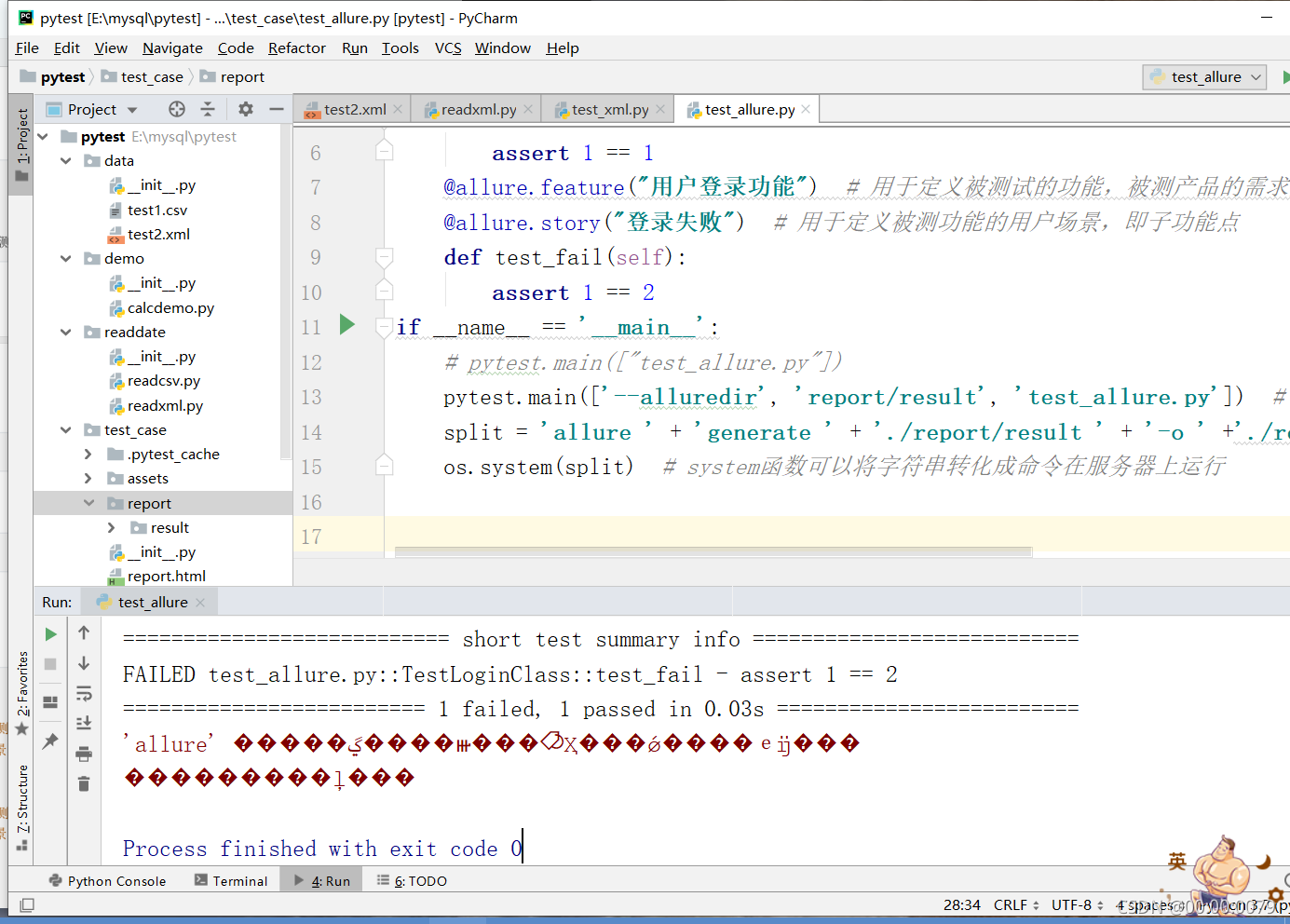
Task: Collapse the report folder arrow
Action: tap(89, 503)
